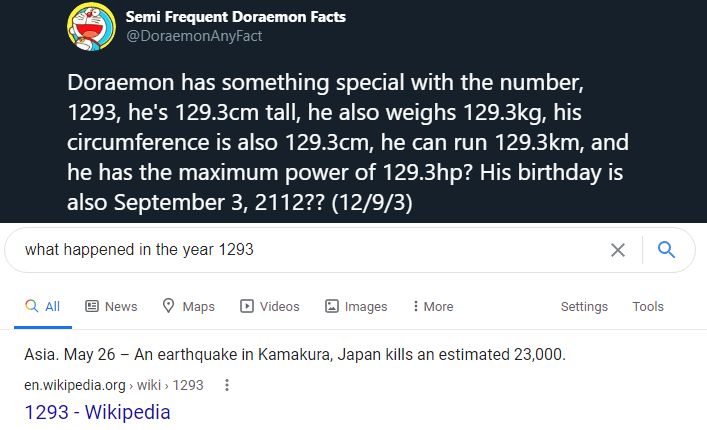Screen dimensions: 707x430
Task: Open the 1293 - Wikipedia result link
Action: click(x=97, y=412)
